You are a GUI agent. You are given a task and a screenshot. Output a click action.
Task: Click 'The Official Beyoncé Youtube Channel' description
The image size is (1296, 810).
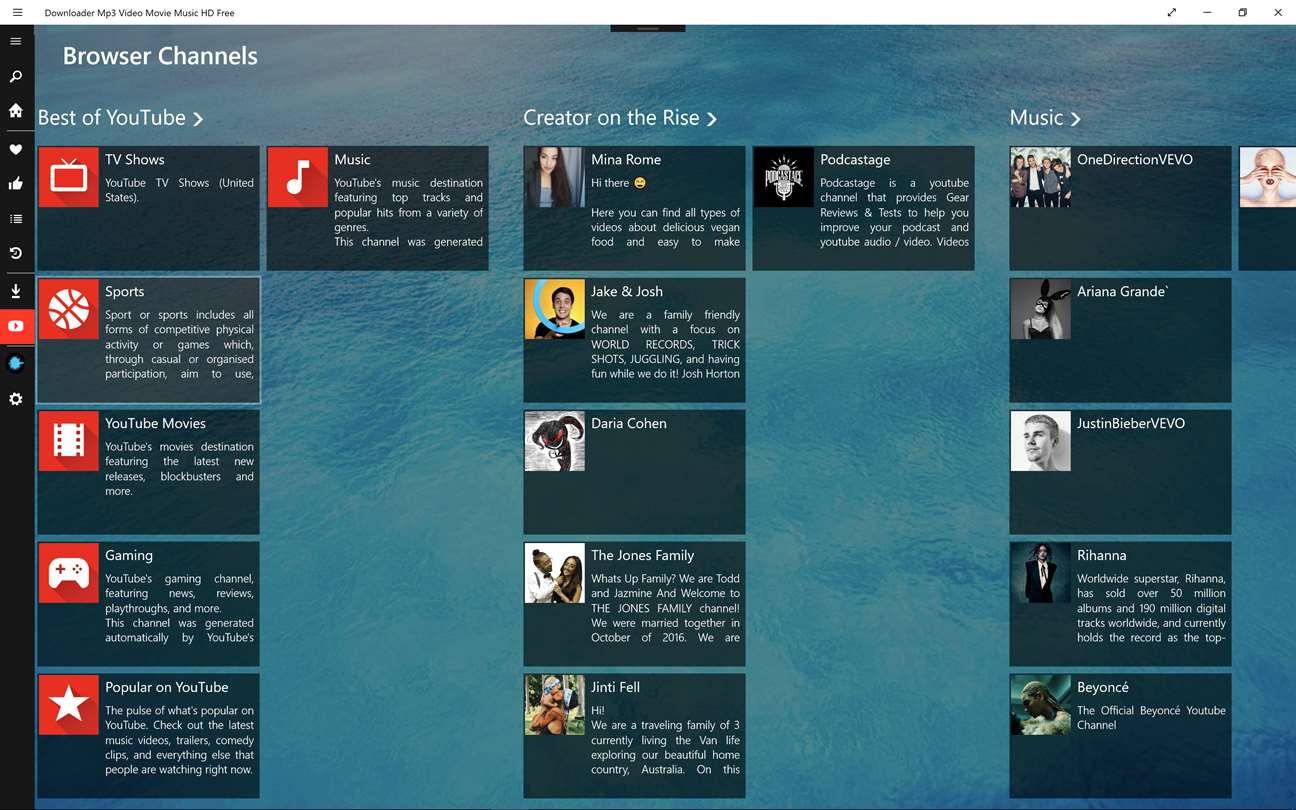[x=1151, y=718]
